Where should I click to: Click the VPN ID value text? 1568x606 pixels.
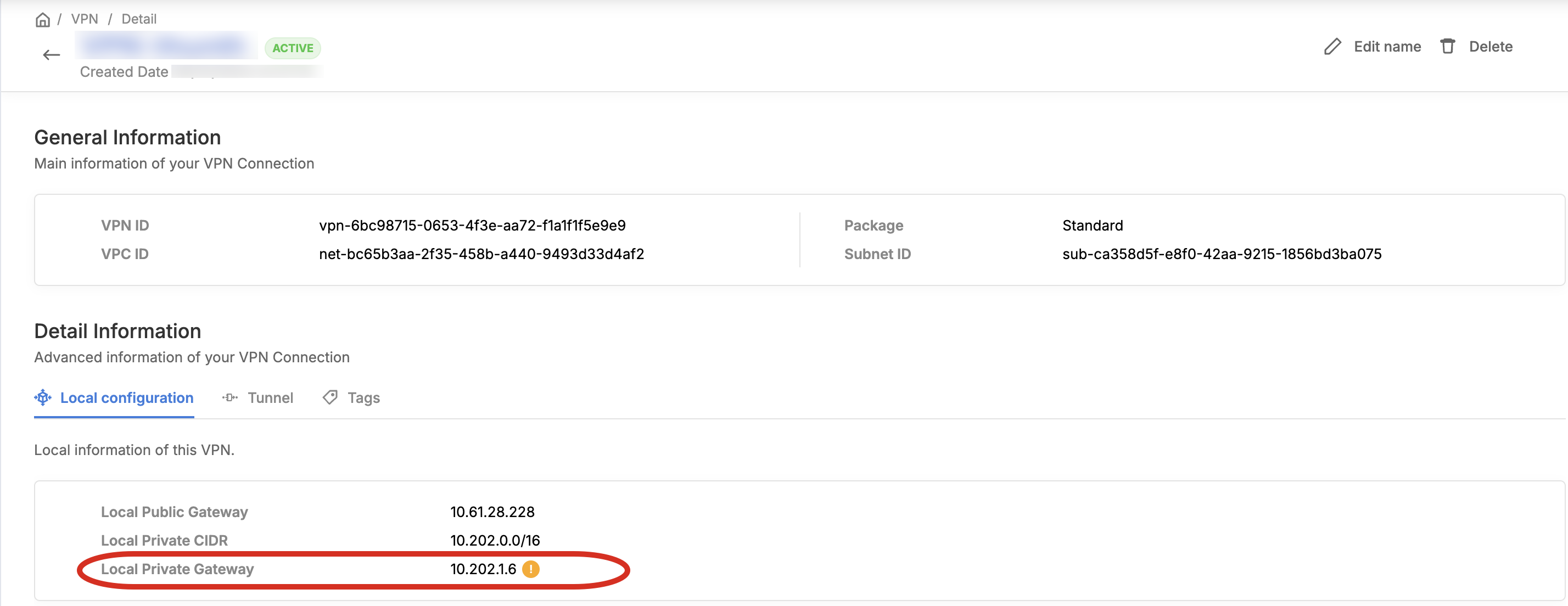click(x=472, y=226)
